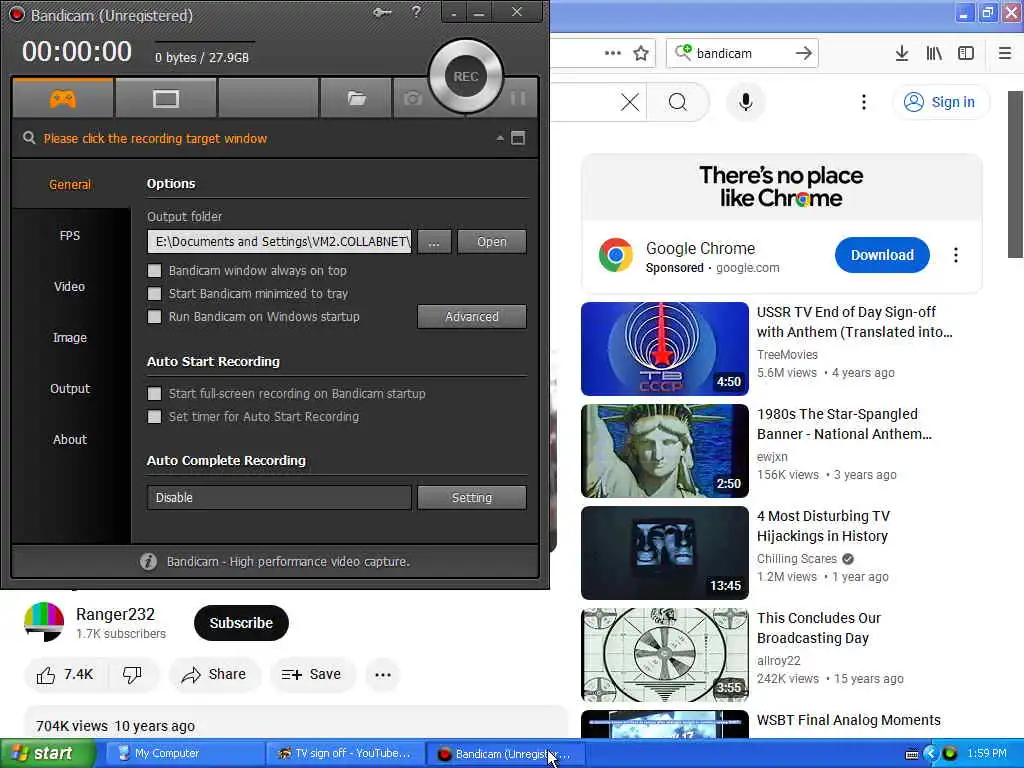Enable full-screen recording on Bandicam startup
1024x768 pixels.
click(155, 394)
